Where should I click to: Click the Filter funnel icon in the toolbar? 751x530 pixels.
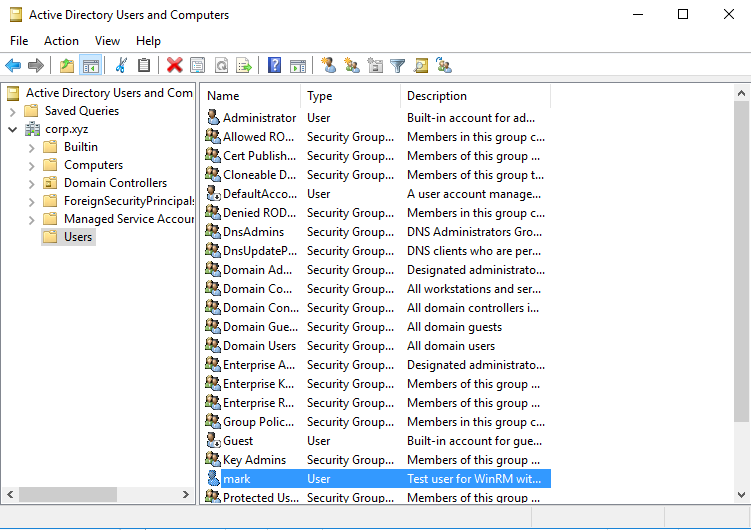[x=398, y=66]
